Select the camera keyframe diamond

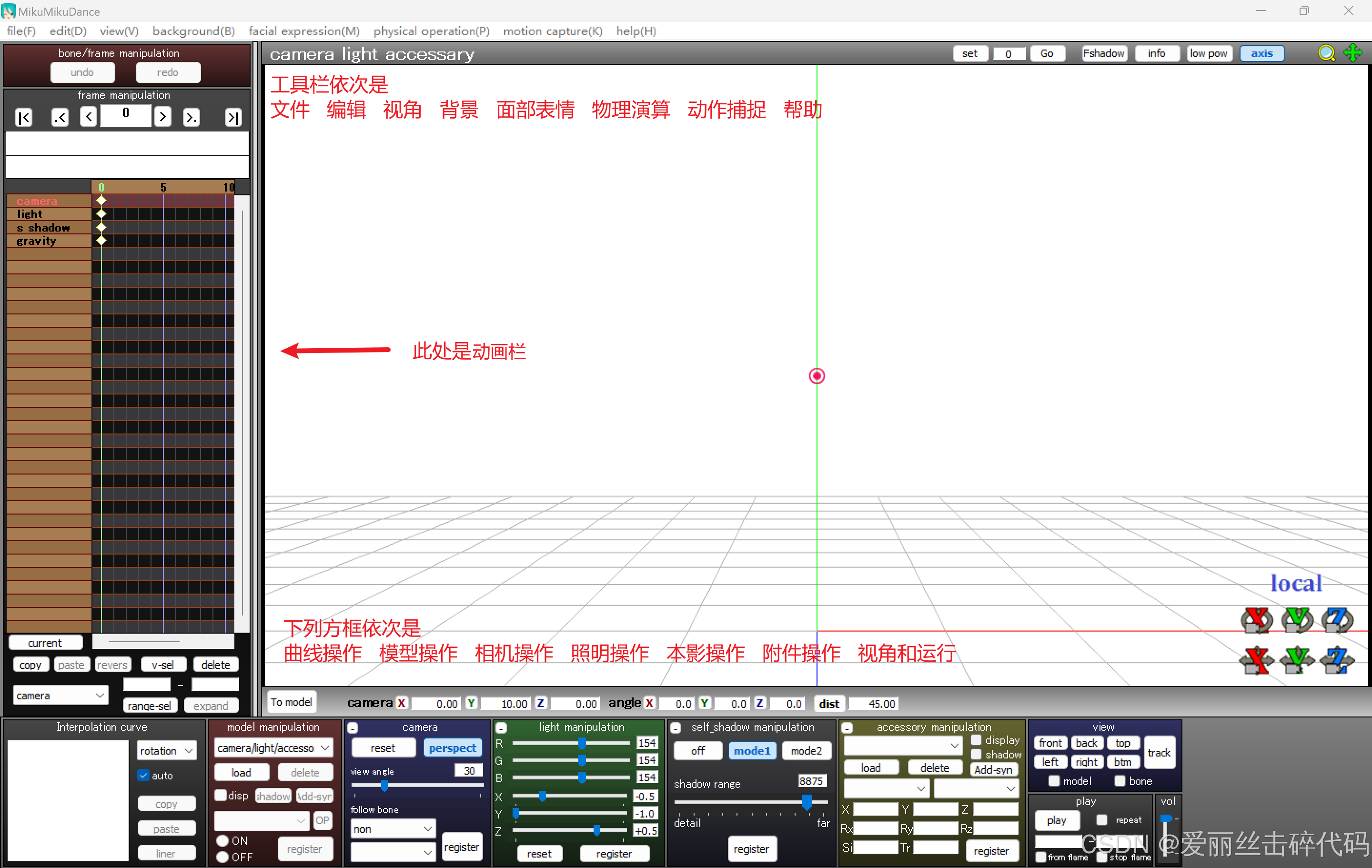(x=101, y=201)
